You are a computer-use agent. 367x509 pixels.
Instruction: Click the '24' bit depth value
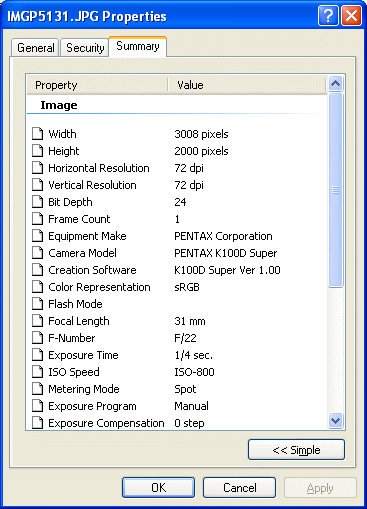point(180,202)
